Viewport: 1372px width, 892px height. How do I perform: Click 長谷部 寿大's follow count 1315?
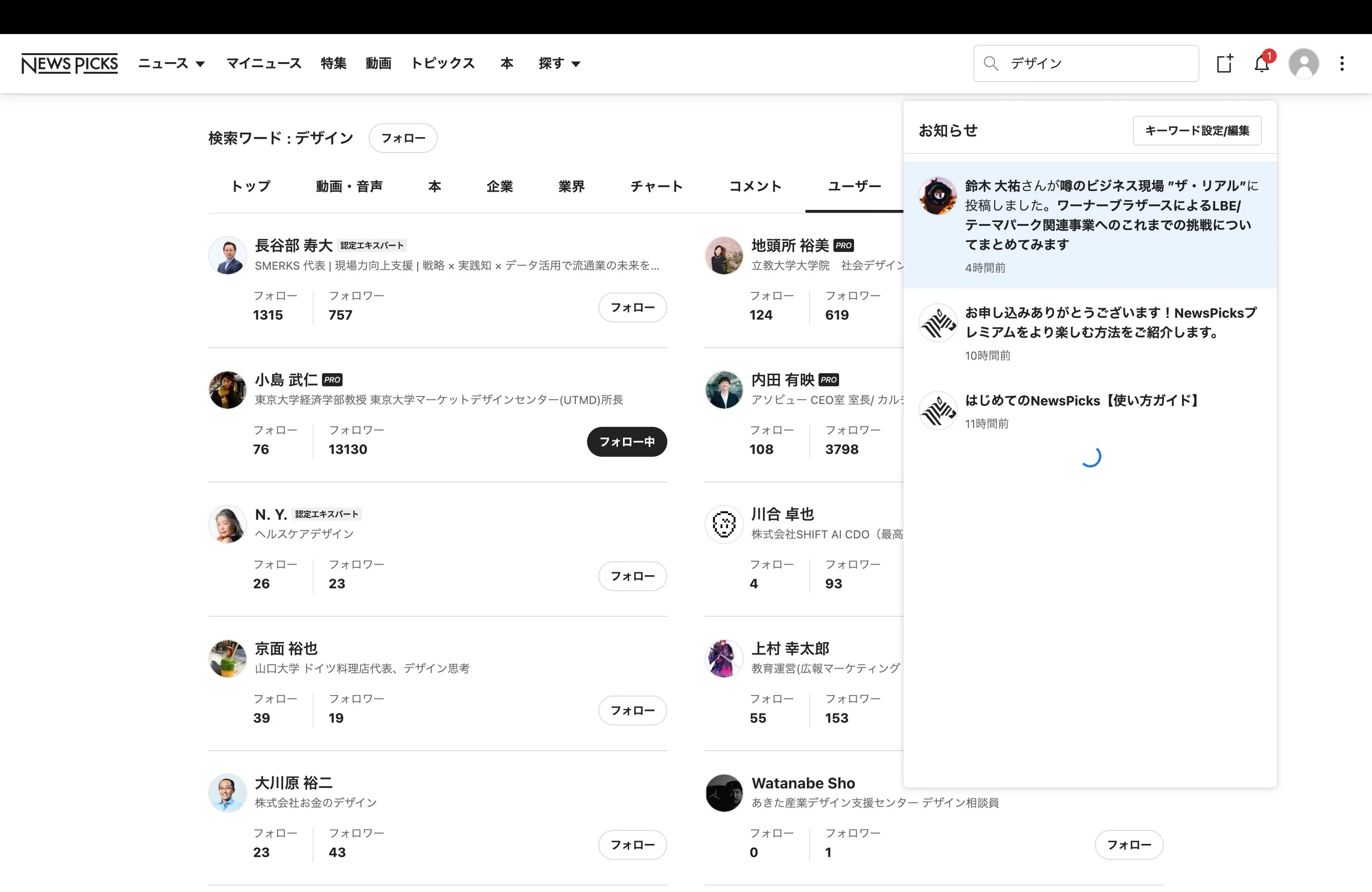coord(268,314)
